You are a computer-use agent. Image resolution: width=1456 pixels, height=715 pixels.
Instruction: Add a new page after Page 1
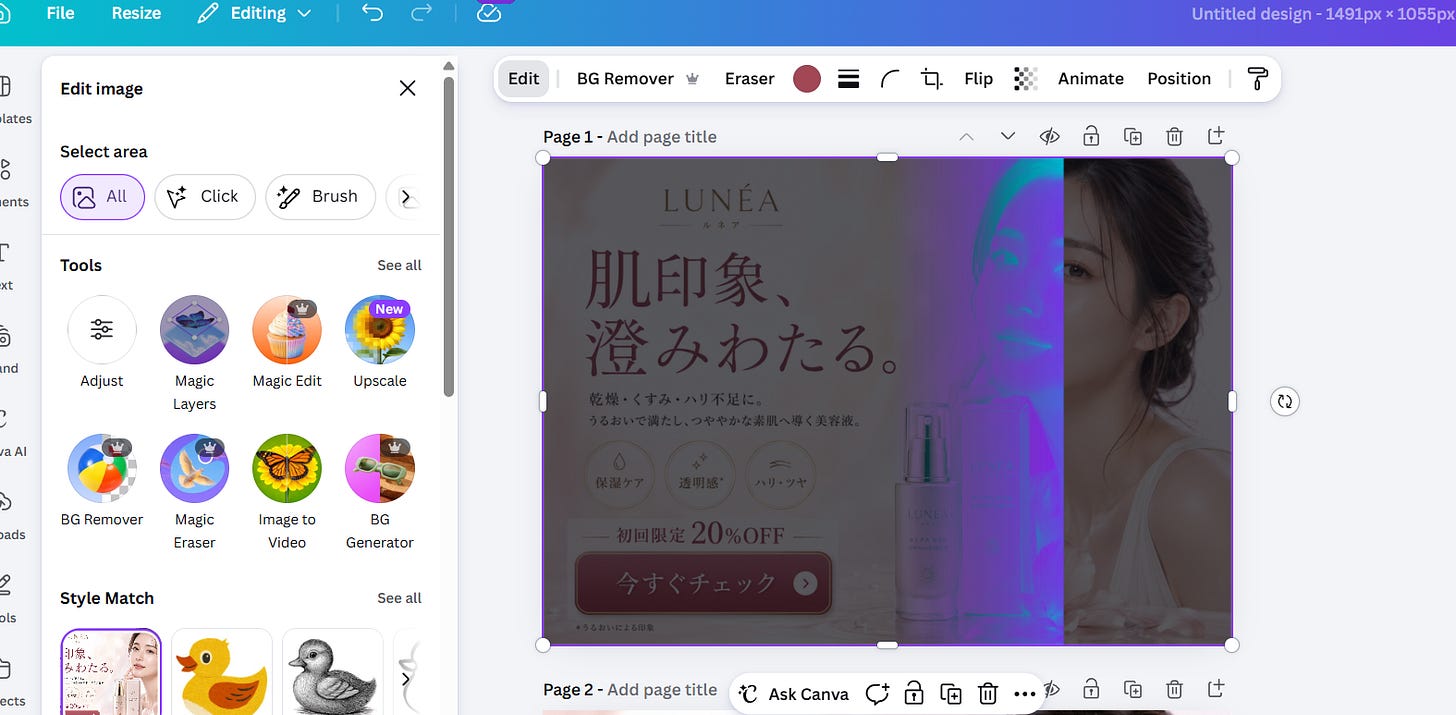[1216, 136]
